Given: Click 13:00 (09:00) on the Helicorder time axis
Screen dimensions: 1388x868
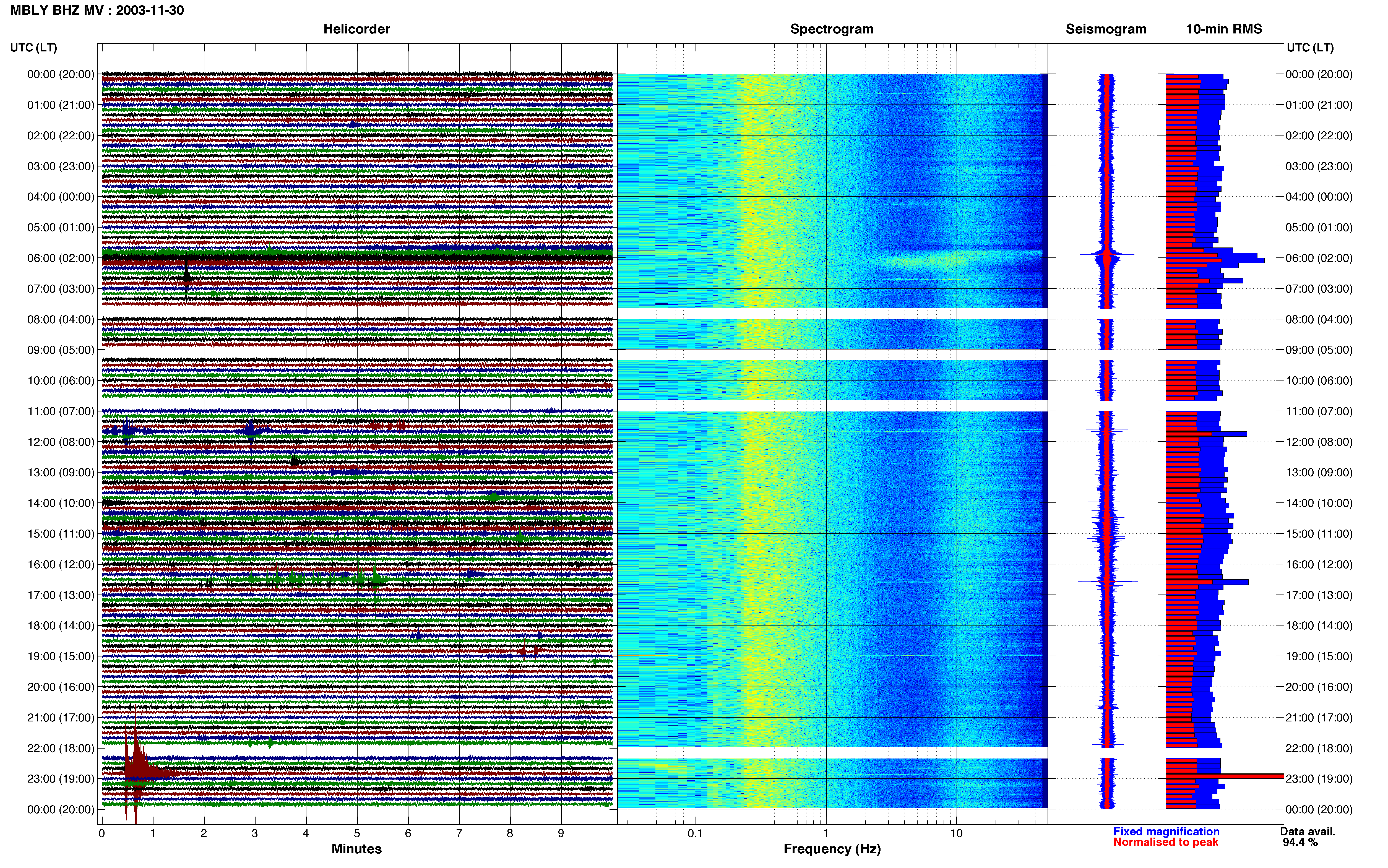Looking at the screenshot, I should (61, 473).
